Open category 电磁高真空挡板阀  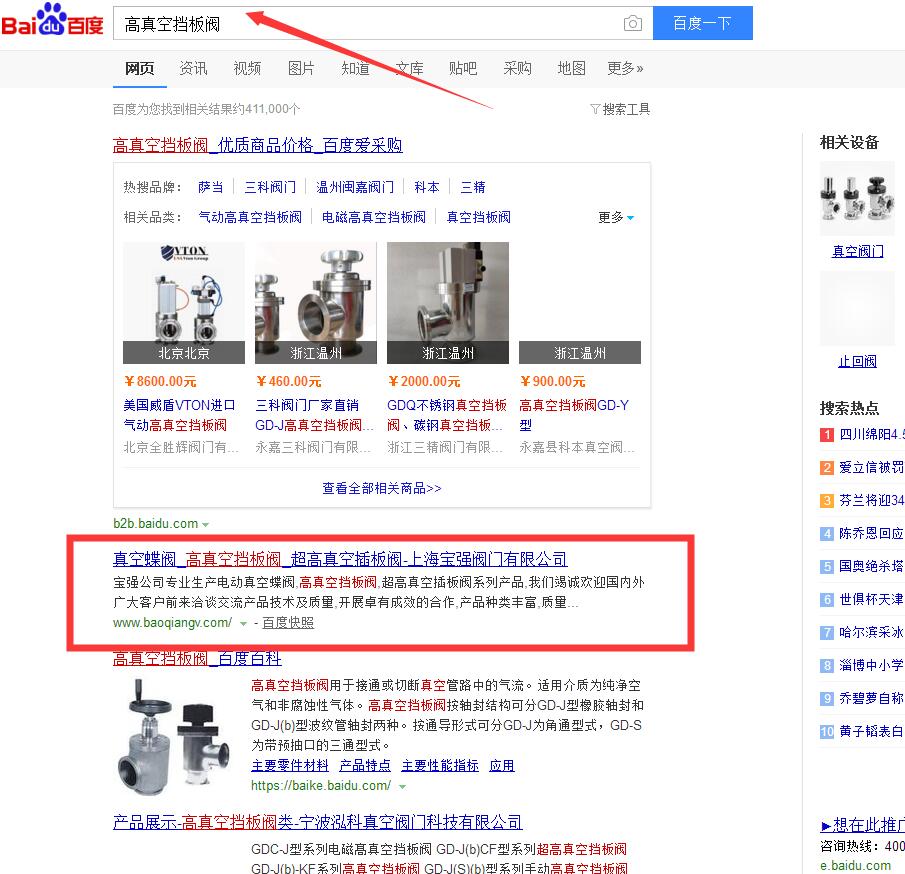374,217
